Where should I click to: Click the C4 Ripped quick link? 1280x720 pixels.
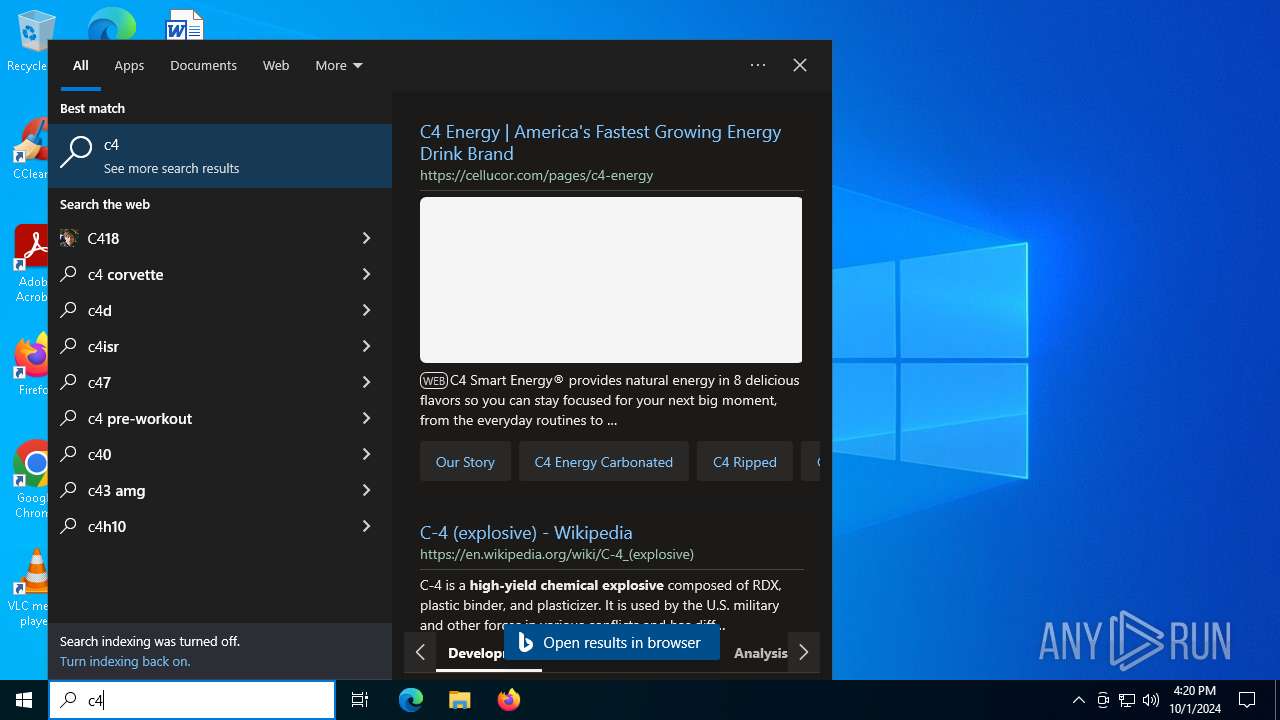tap(744, 462)
